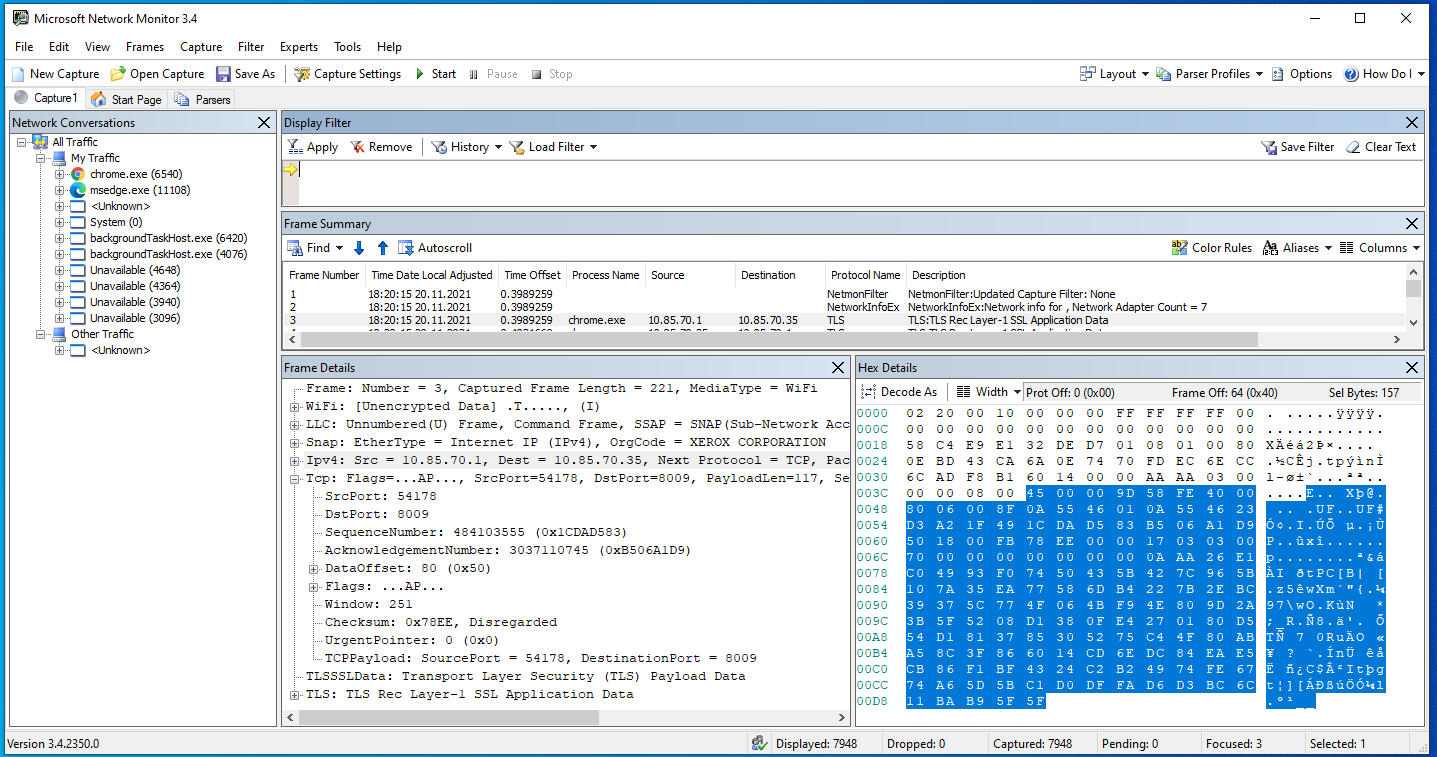Click the Save As disk icon

222,74
